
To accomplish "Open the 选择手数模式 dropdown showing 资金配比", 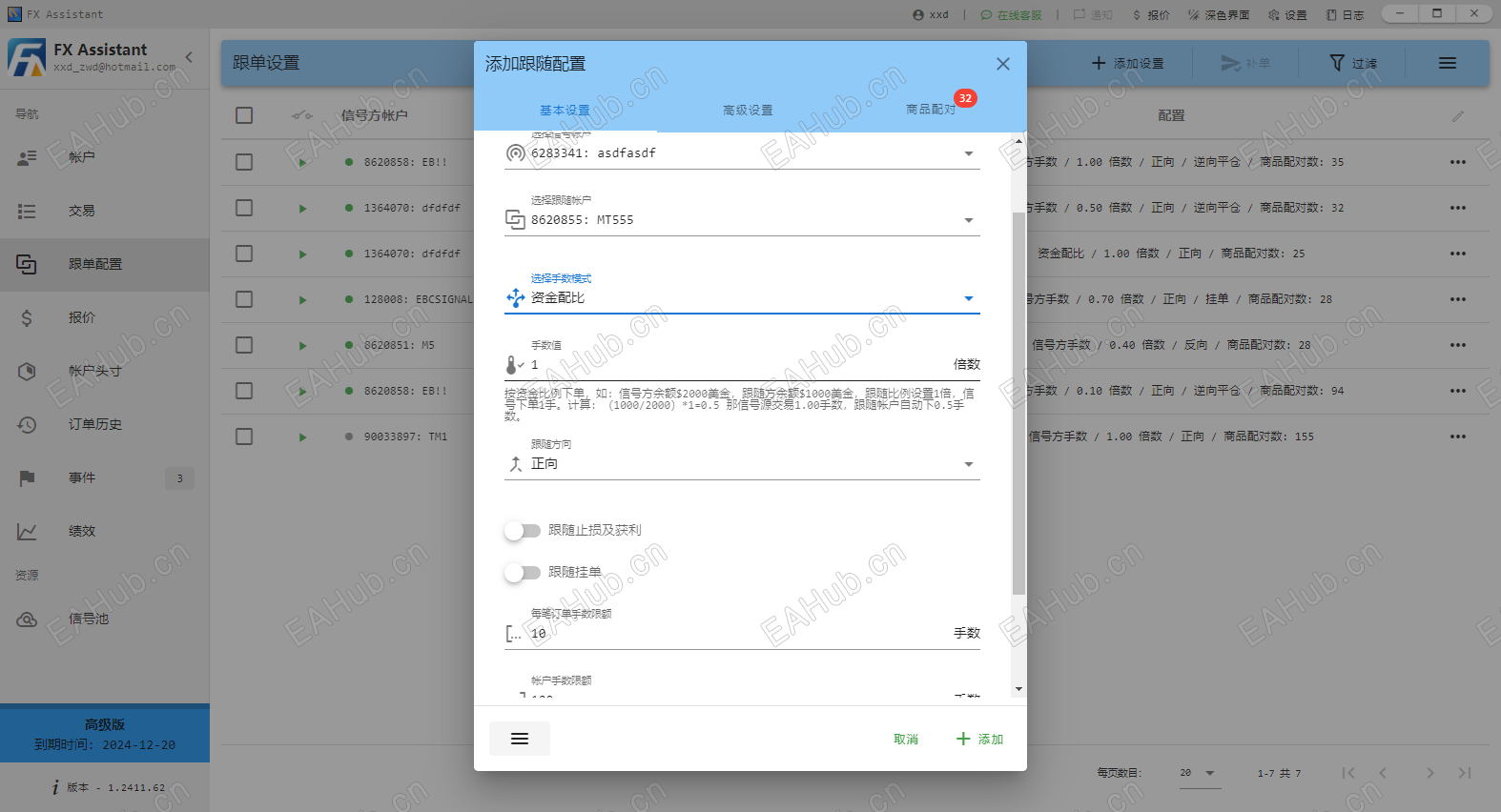I will 742,297.
